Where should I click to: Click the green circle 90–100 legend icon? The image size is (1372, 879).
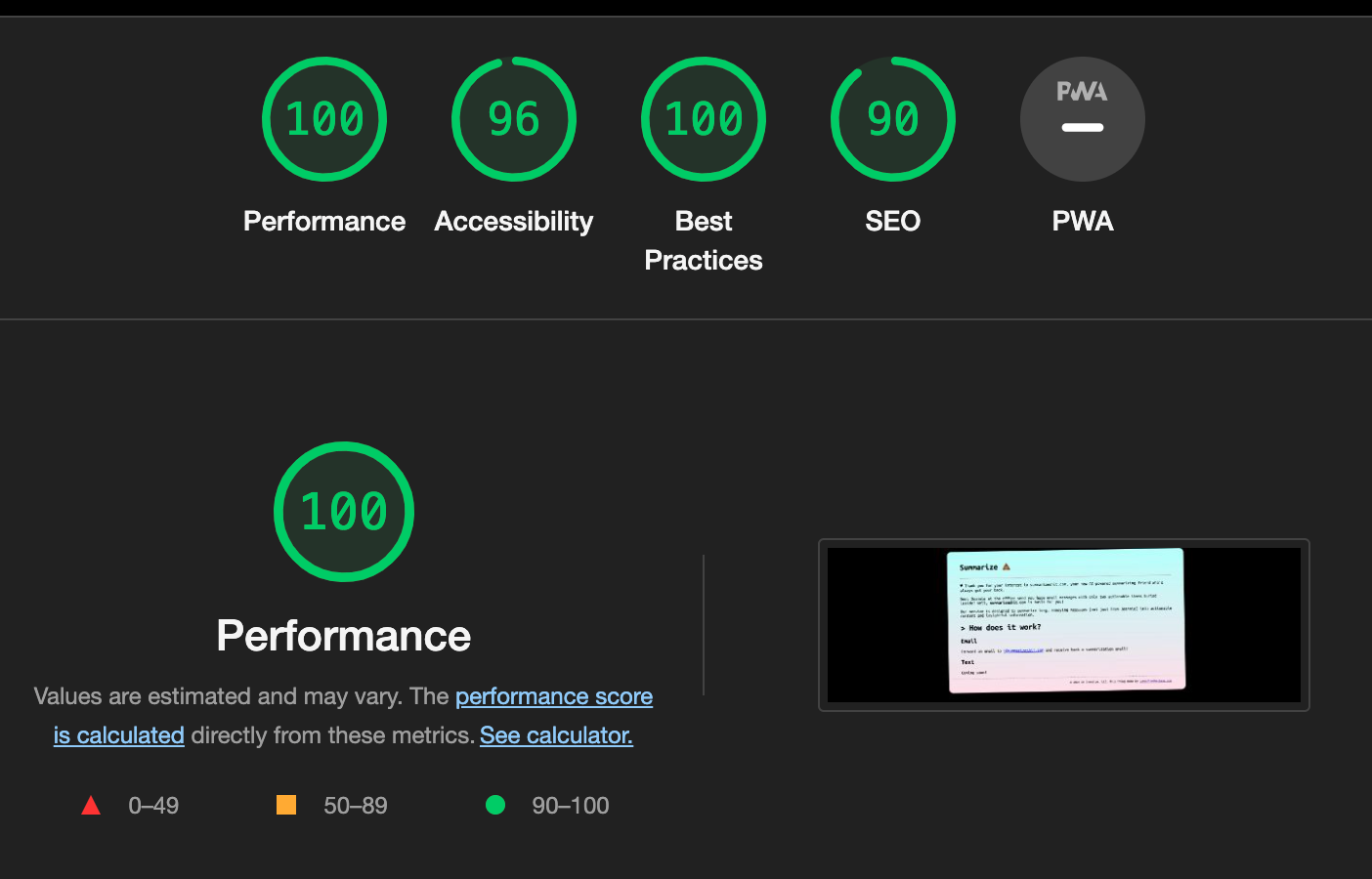[495, 805]
